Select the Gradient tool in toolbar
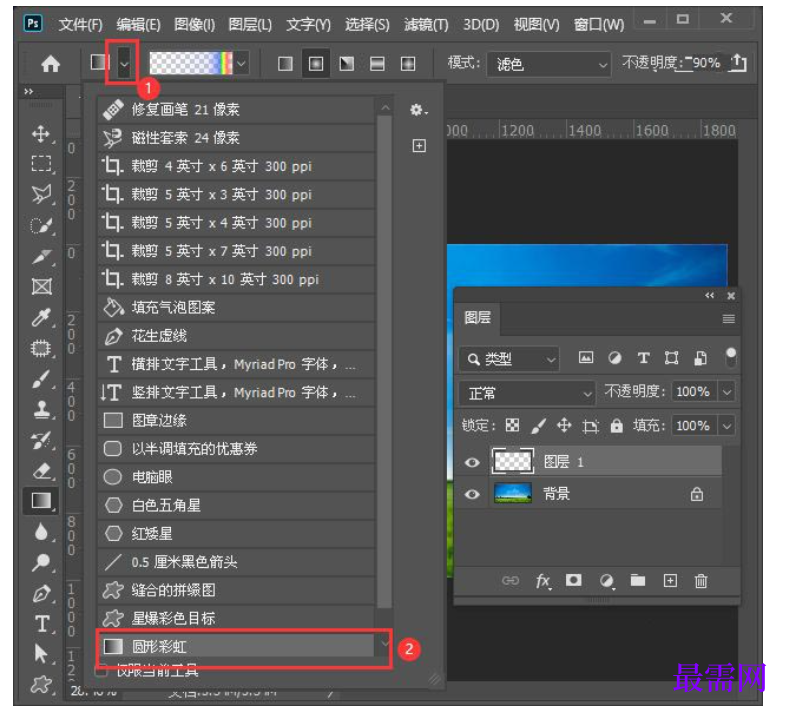Viewport: 785px width, 709px height. (41, 501)
